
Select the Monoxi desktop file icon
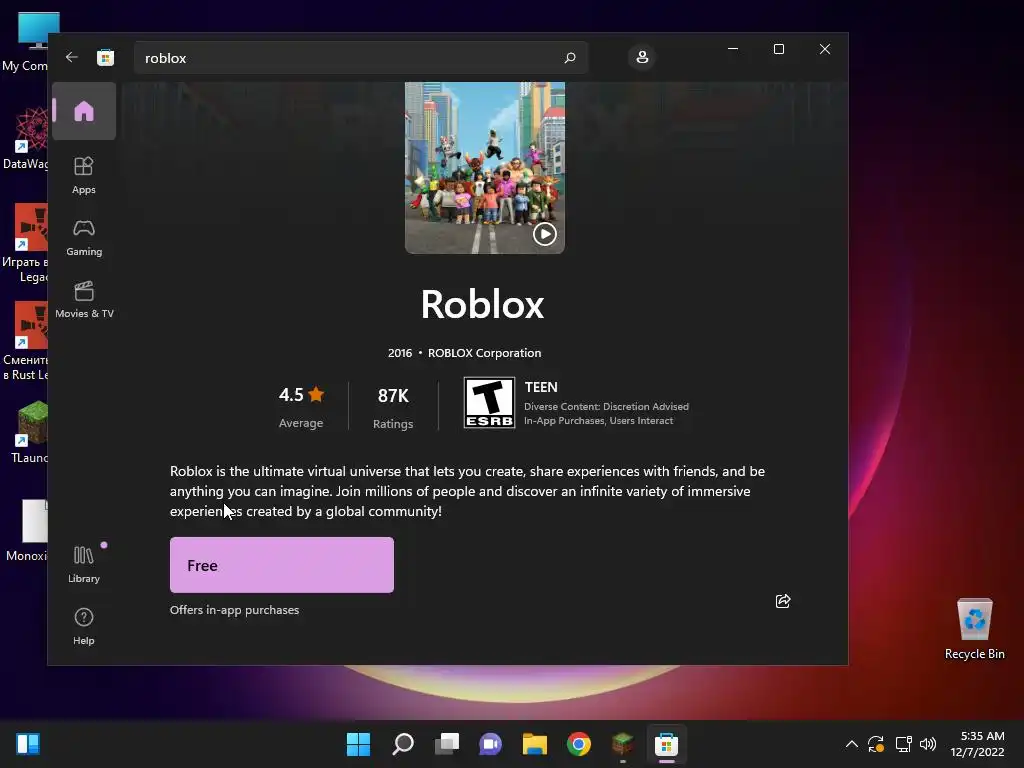tap(27, 530)
